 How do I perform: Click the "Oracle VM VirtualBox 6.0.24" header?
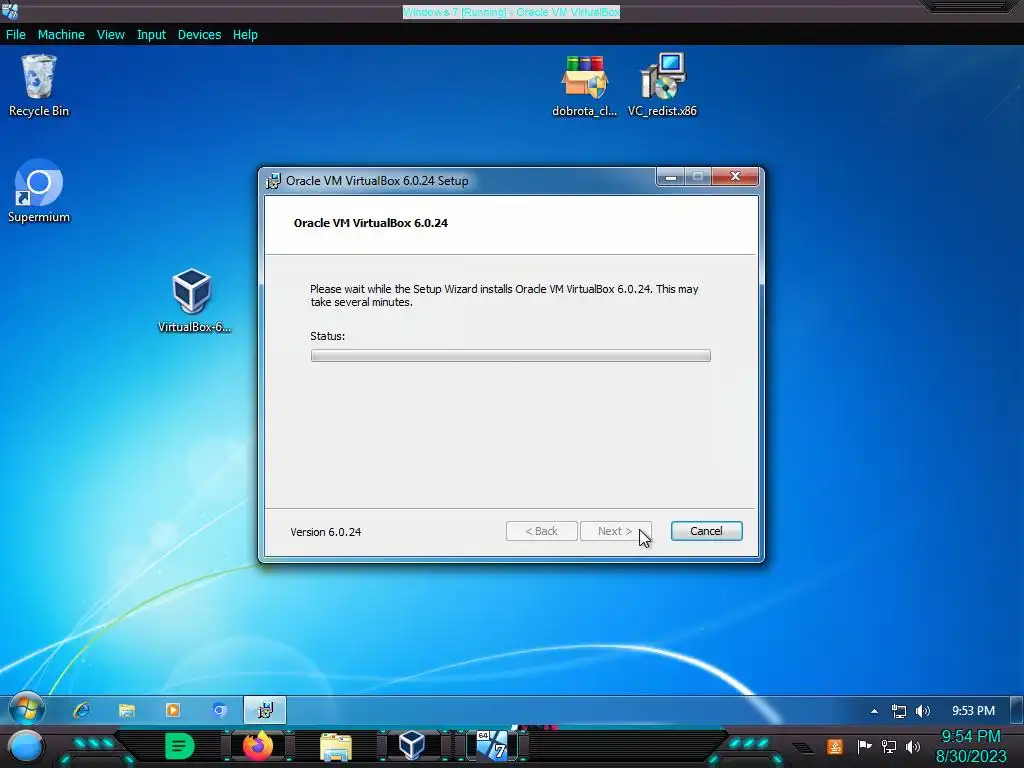[370, 223]
